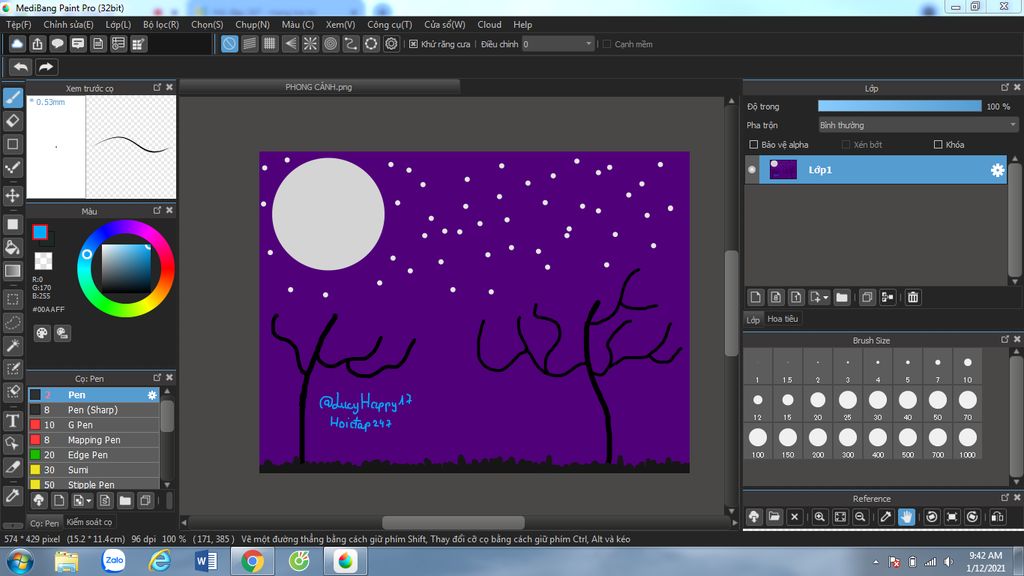The image size is (1024, 576).
Task: Open the color palette icon
Action: 42,333
